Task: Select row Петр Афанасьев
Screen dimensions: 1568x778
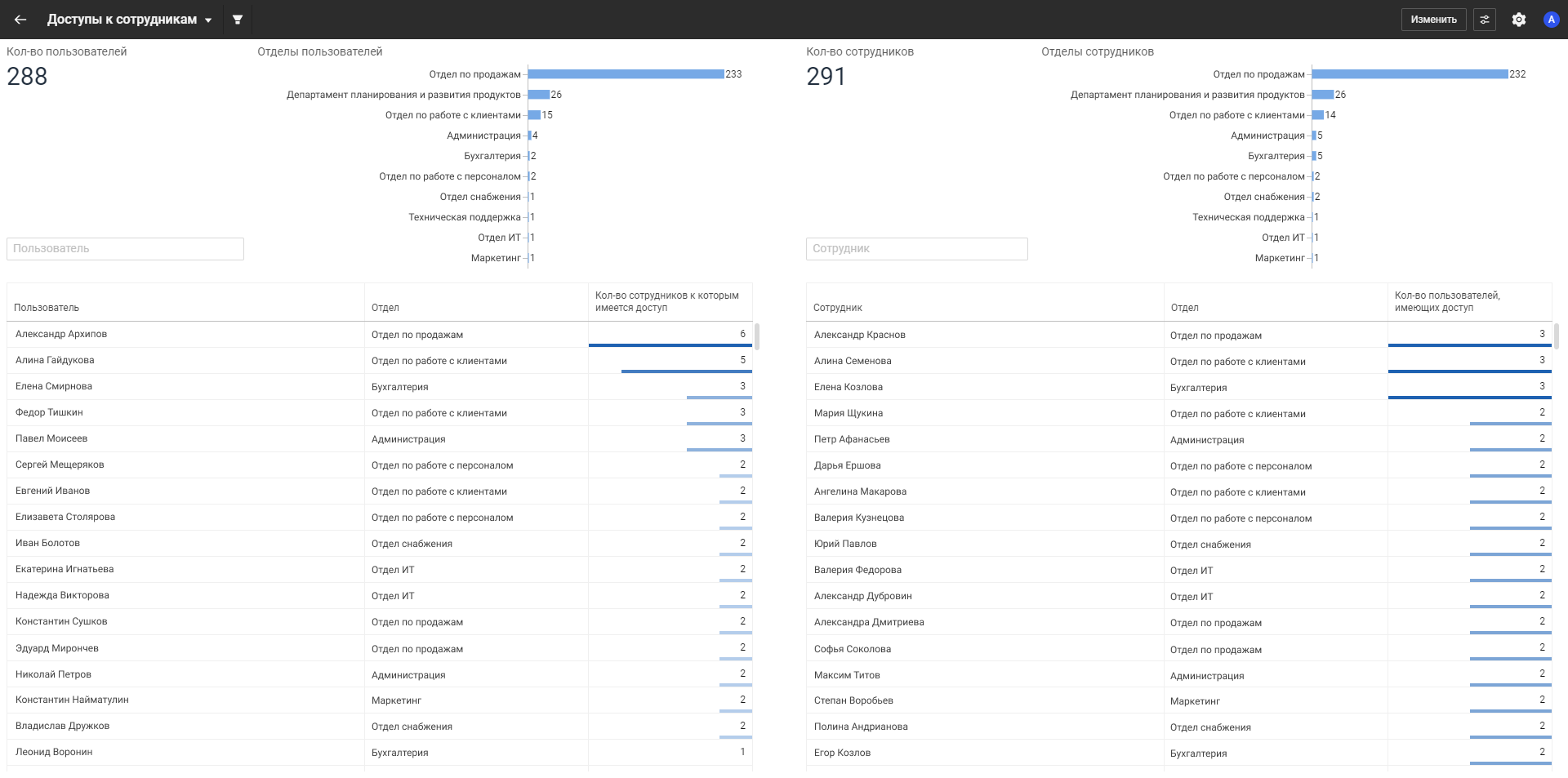Action: [1178, 439]
